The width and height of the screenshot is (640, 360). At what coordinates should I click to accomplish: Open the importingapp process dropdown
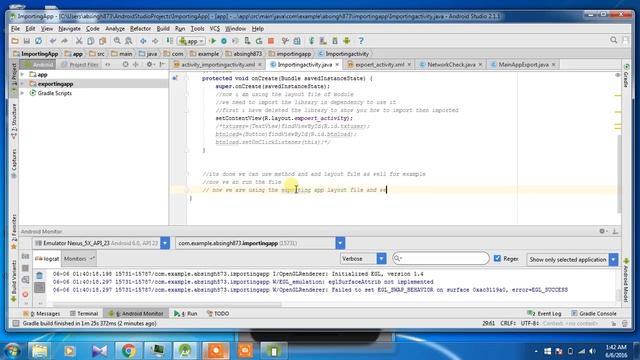click(340, 243)
